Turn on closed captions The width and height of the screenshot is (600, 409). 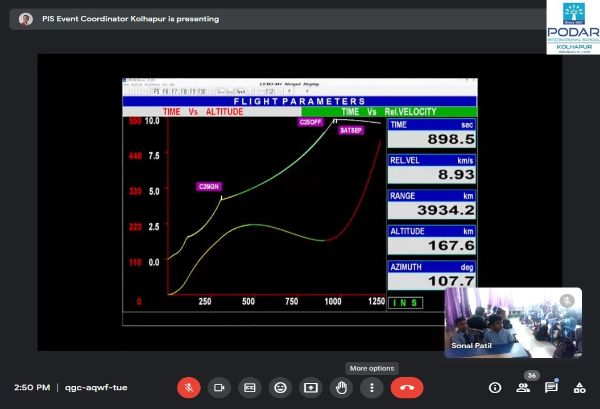tap(250, 387)
